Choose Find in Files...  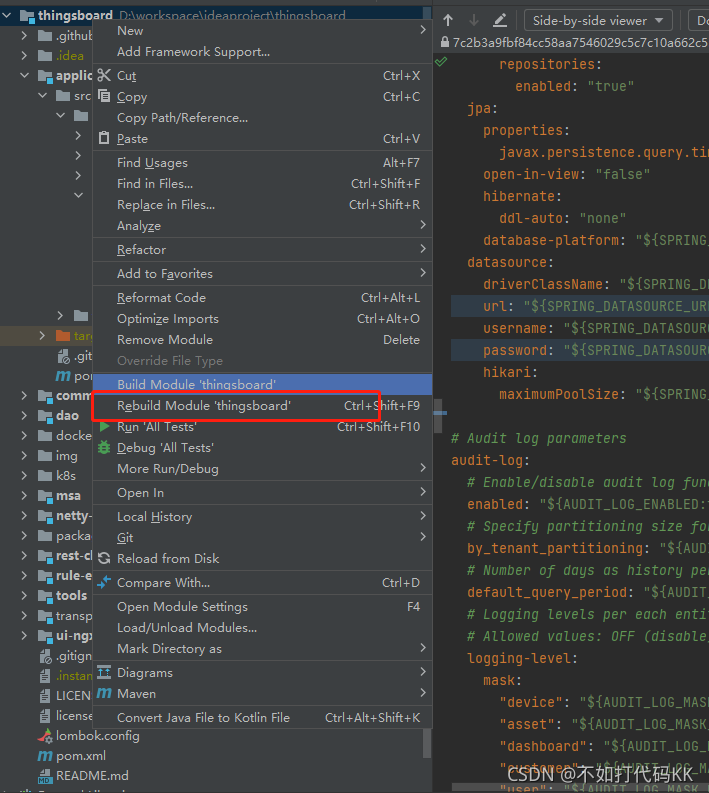[262, 184]
